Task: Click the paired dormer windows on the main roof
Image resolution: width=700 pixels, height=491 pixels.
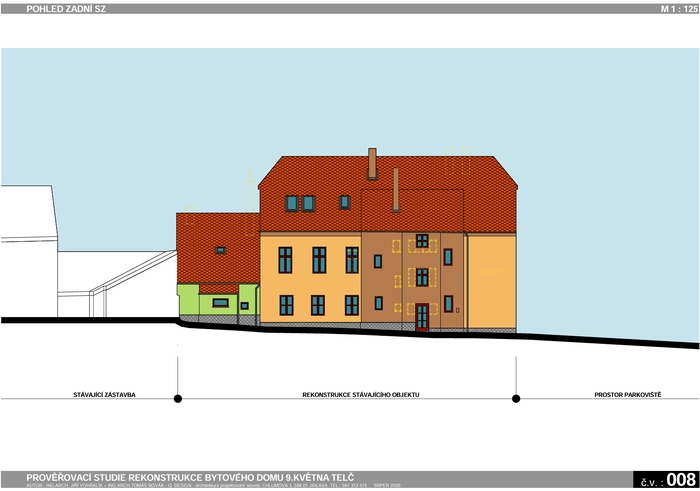Action: coord(300,203)
